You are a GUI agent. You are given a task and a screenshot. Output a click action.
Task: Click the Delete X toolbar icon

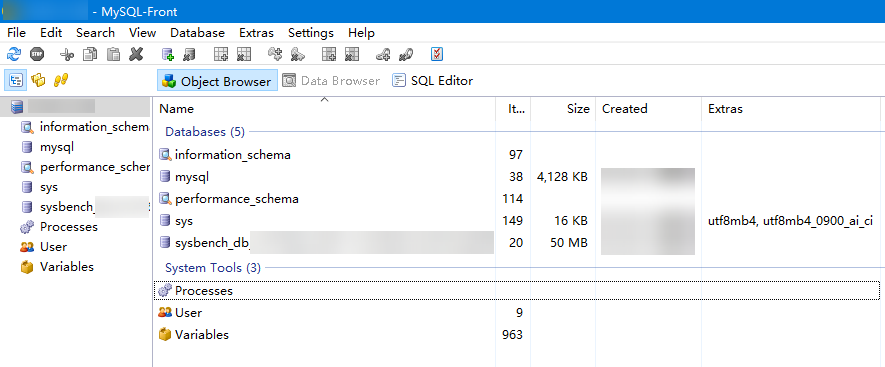136,54
